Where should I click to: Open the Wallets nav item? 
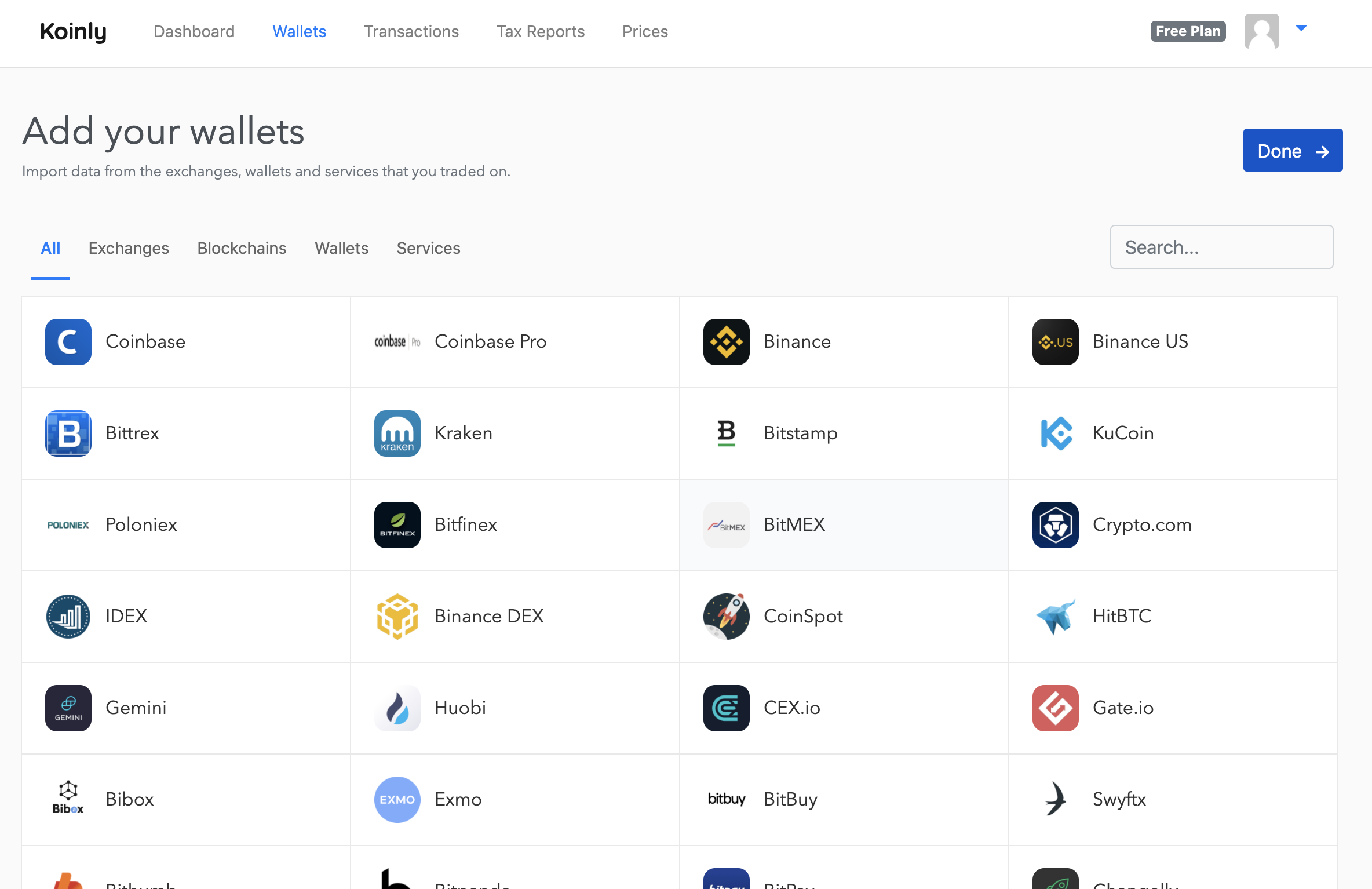tap(300, 31)
